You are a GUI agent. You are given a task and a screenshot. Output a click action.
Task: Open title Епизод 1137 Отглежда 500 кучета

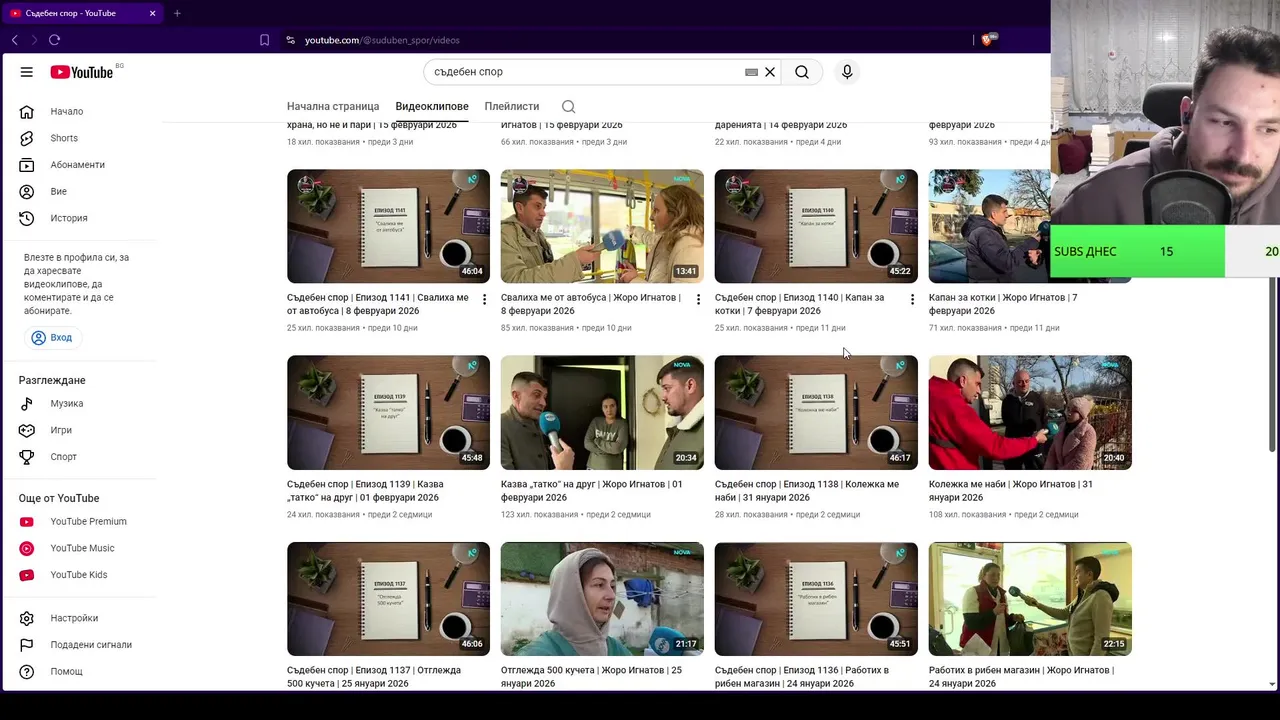tap(374, 677)
